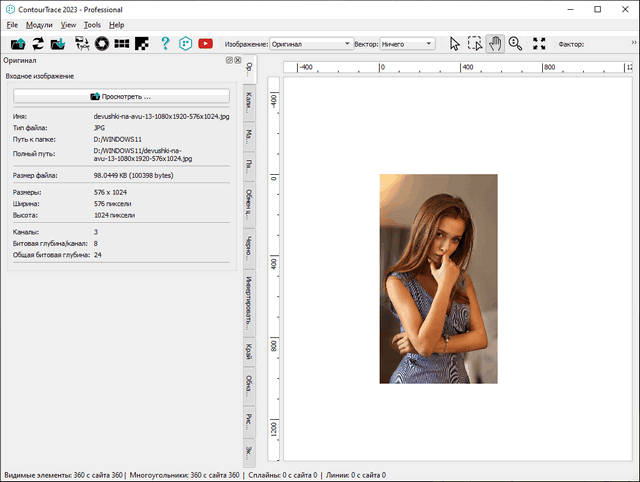Float the Оригинал panel
640x482 pixels.
[229, 60]
